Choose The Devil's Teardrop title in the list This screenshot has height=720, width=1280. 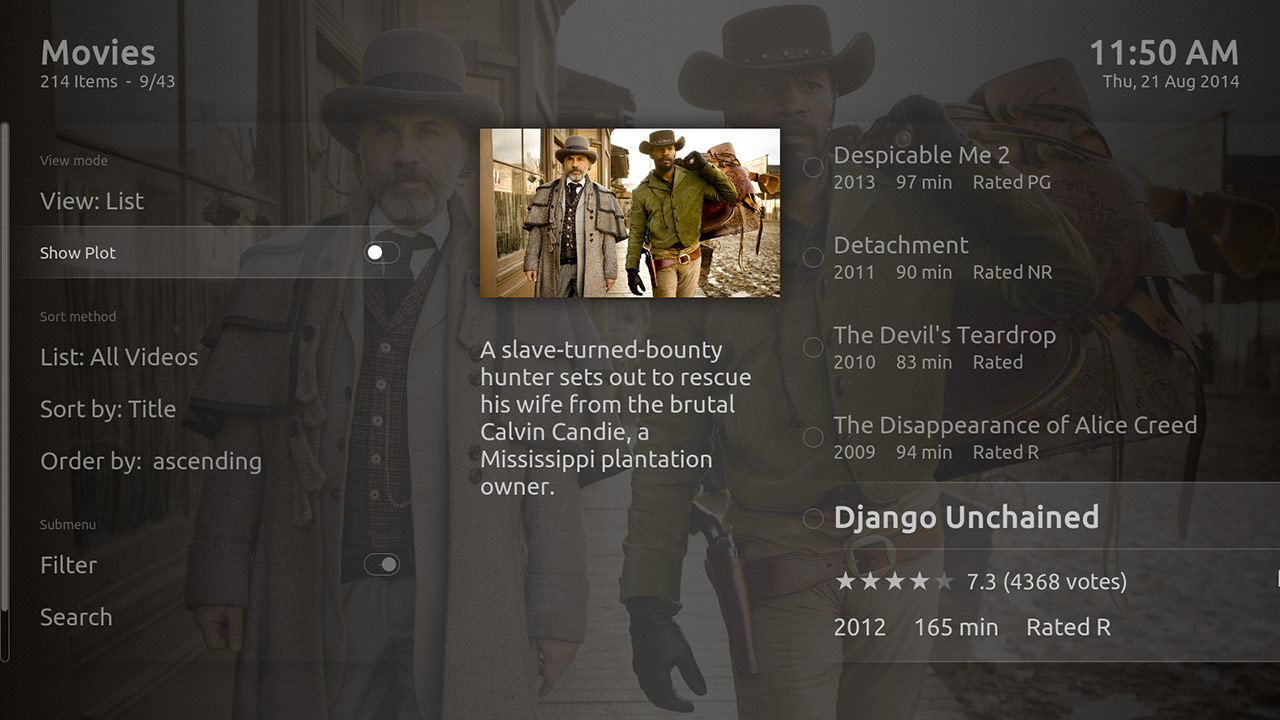tap(944, 335)
